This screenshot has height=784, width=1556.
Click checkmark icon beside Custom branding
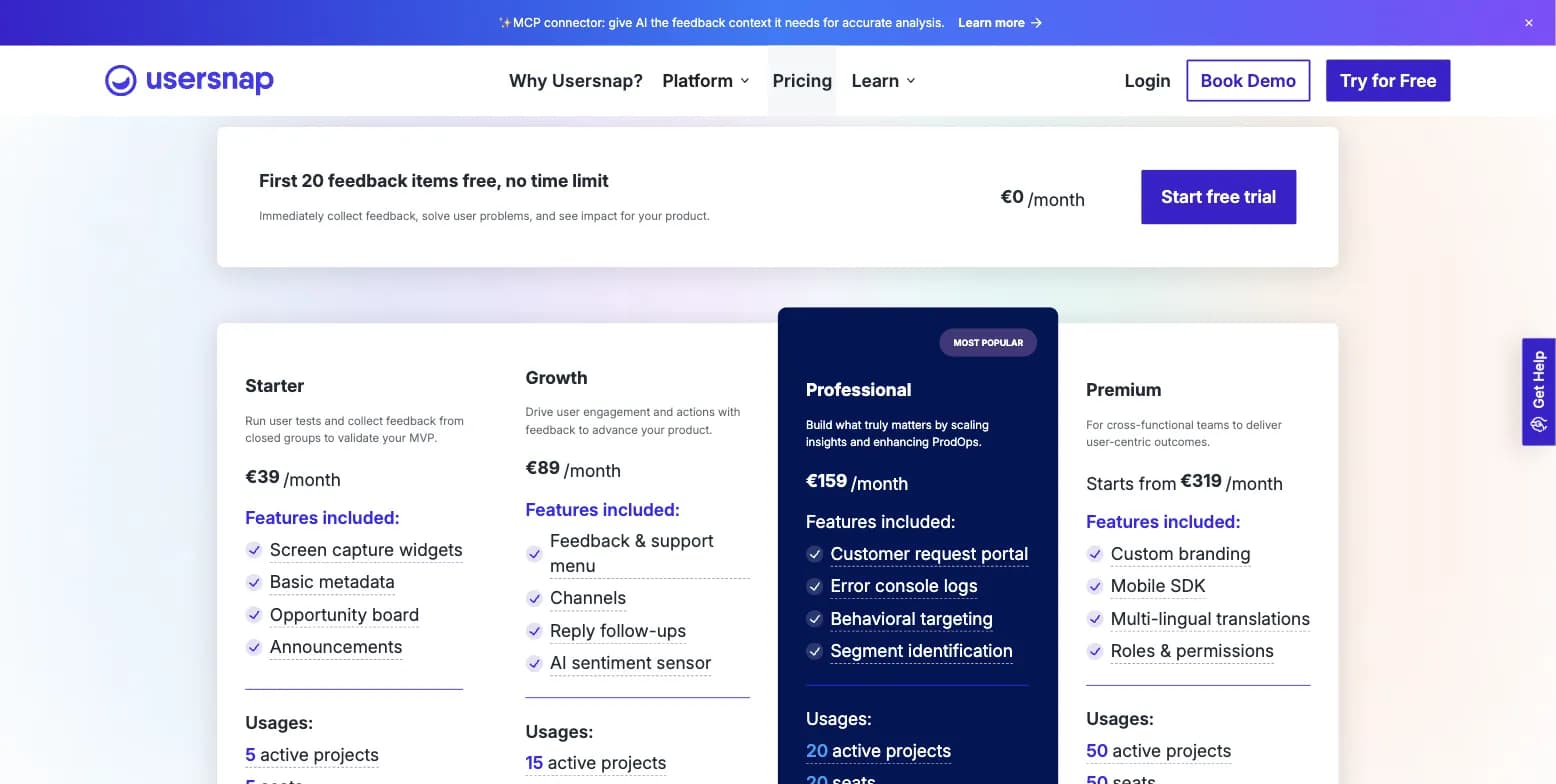point(1095,554)
